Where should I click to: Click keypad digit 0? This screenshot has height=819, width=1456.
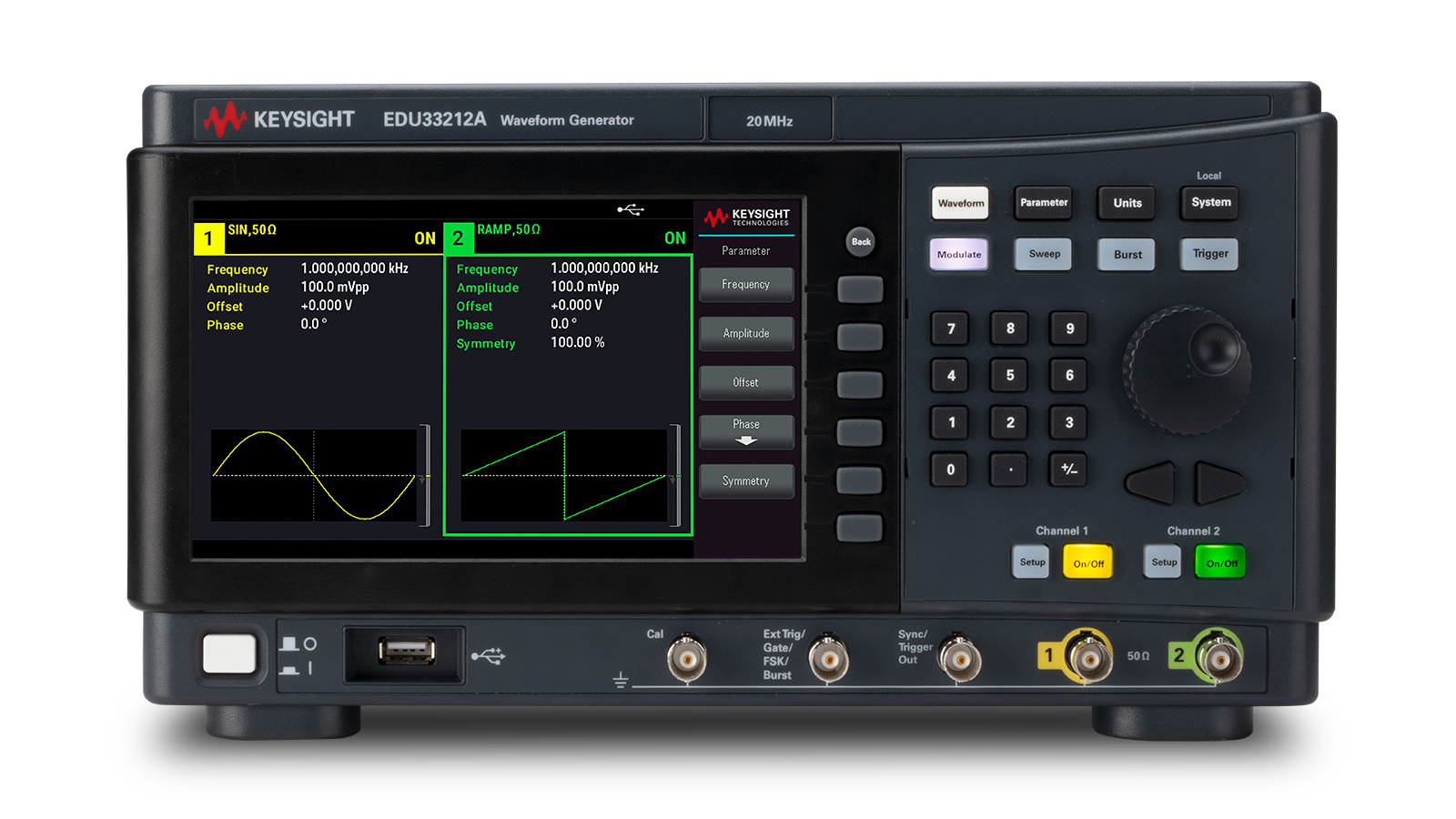(x=951, y=470)
